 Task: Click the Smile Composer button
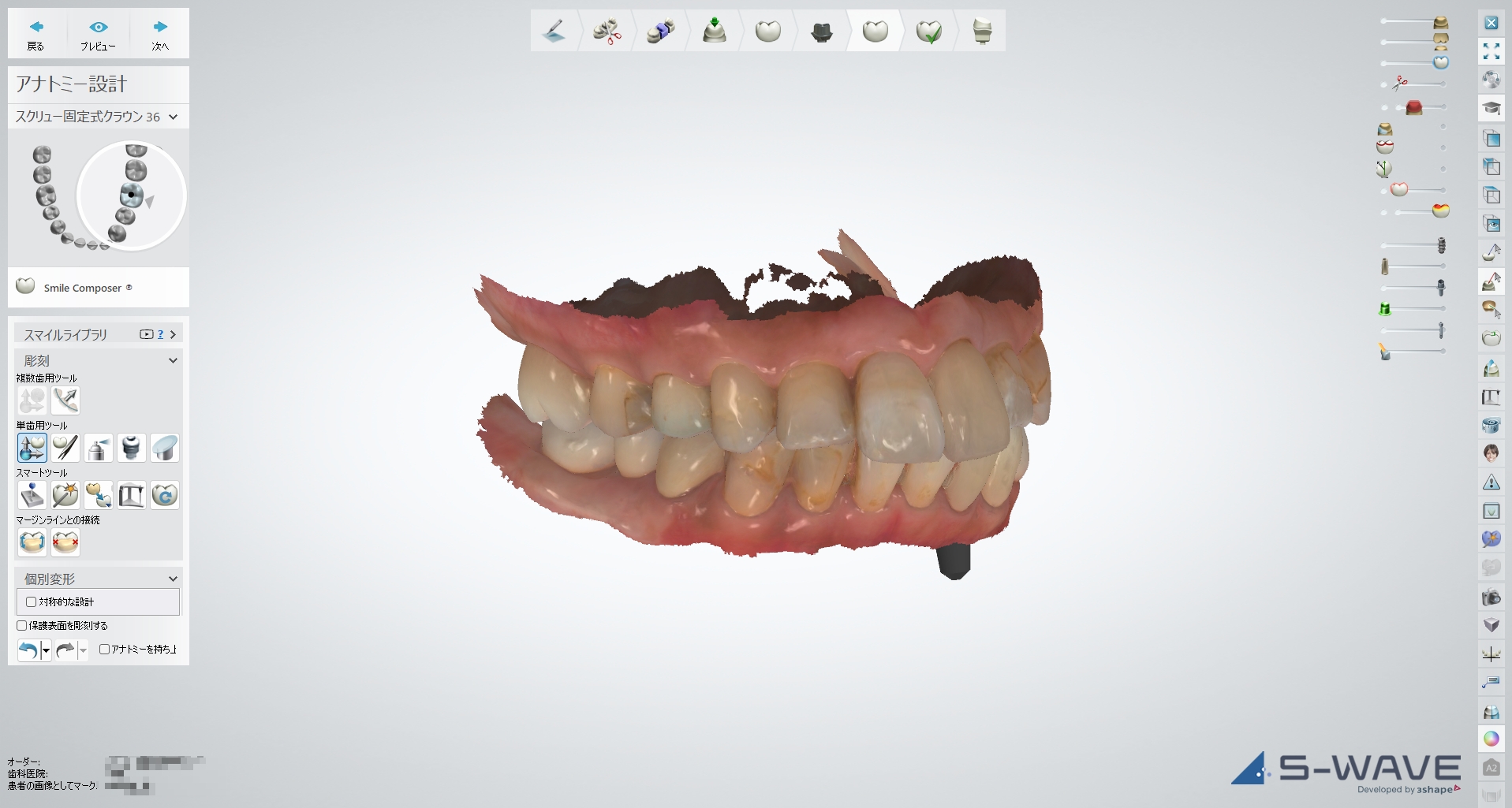pyautogui.click(x=98, y=287)
